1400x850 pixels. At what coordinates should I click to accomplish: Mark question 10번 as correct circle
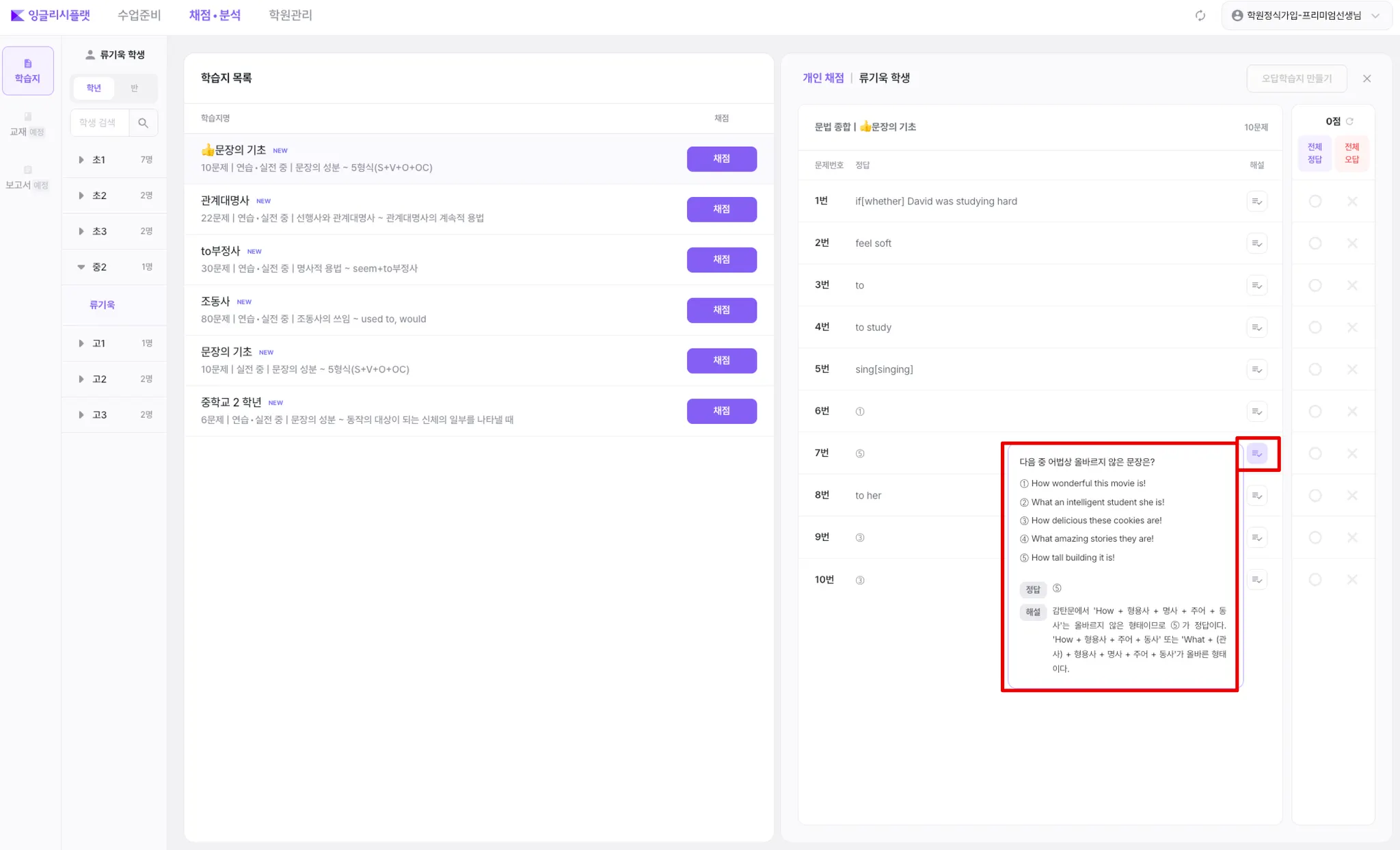click(1315, 580)
